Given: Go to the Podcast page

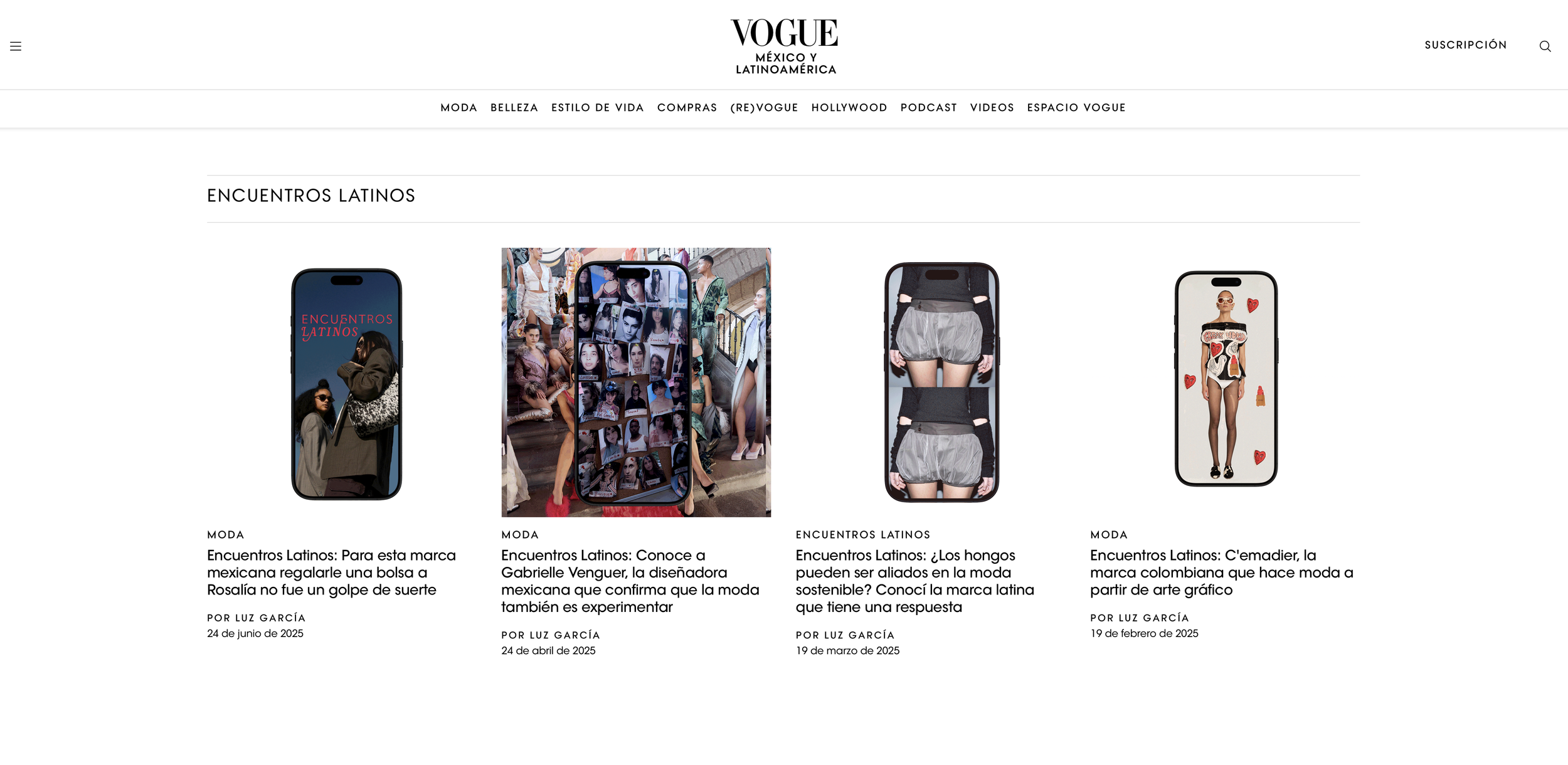Looking at the screenshot, I should [x=928, y=108].
